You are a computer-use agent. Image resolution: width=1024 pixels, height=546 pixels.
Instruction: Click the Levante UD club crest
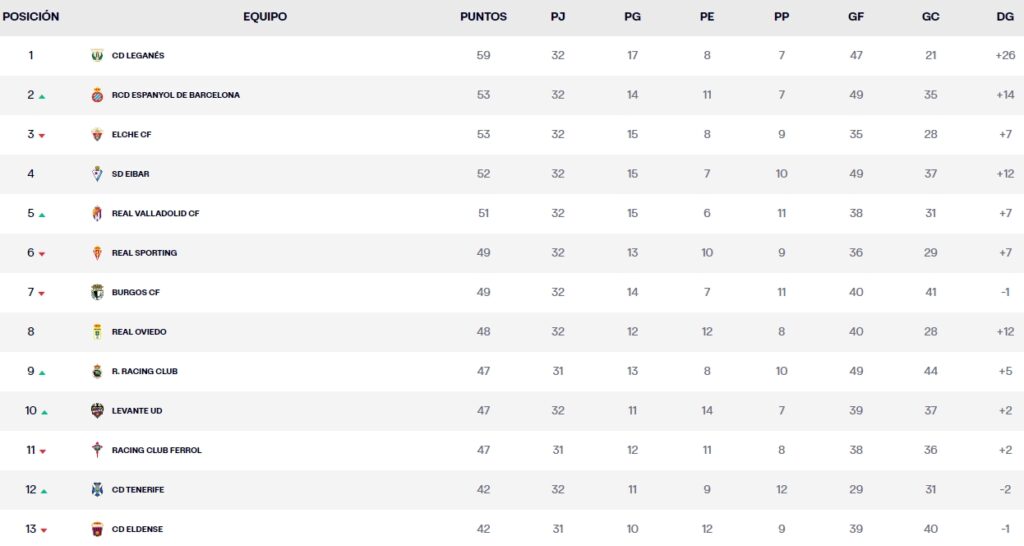pos(97,411)
